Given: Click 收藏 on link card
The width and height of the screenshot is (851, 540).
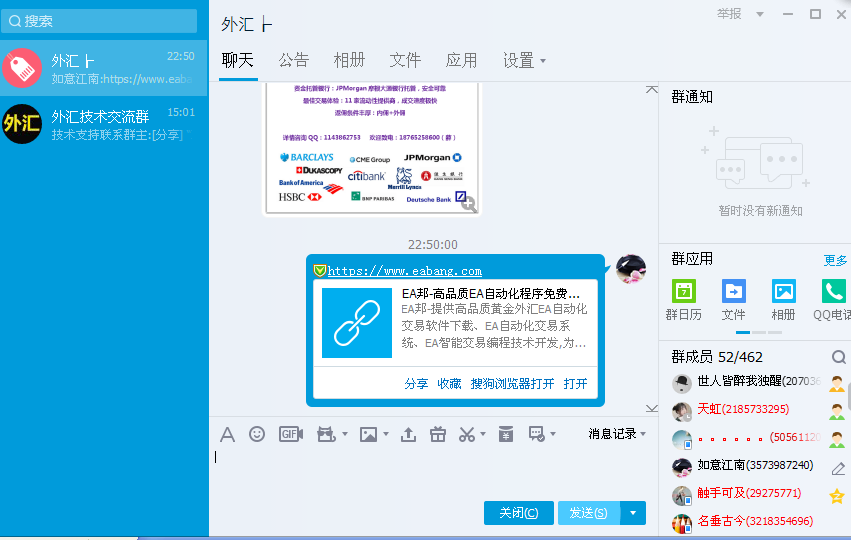Looking at the screenshot, I should tap(449, 384).
